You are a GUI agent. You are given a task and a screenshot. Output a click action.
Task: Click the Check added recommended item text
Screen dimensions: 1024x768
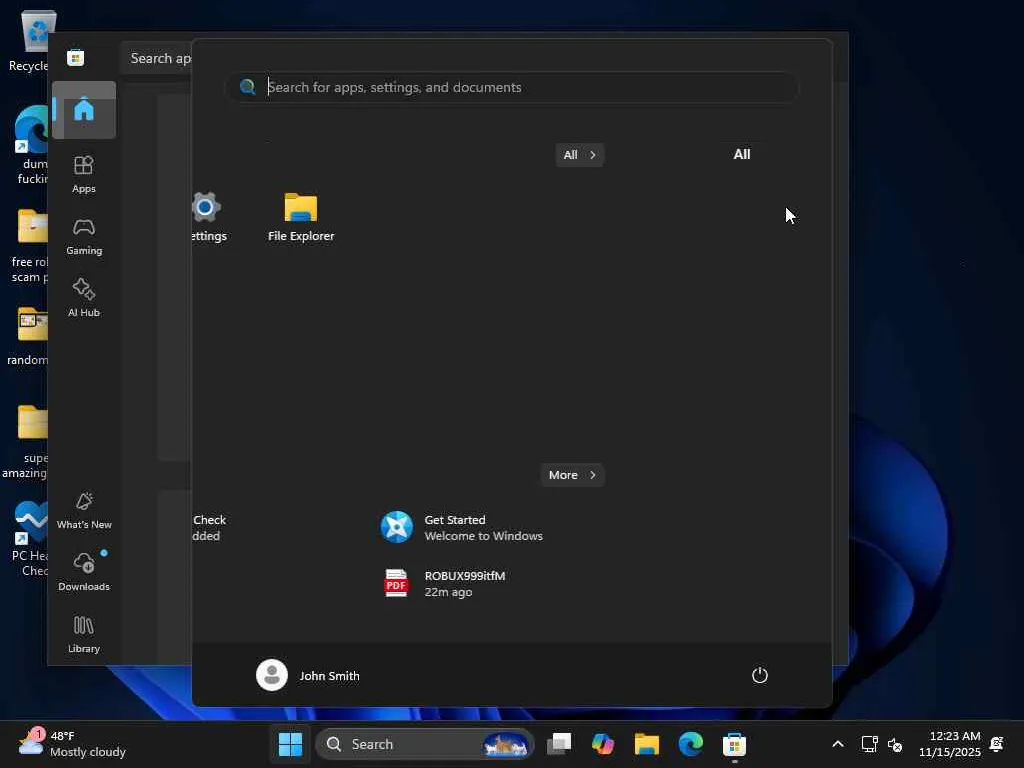click(209, 528)
